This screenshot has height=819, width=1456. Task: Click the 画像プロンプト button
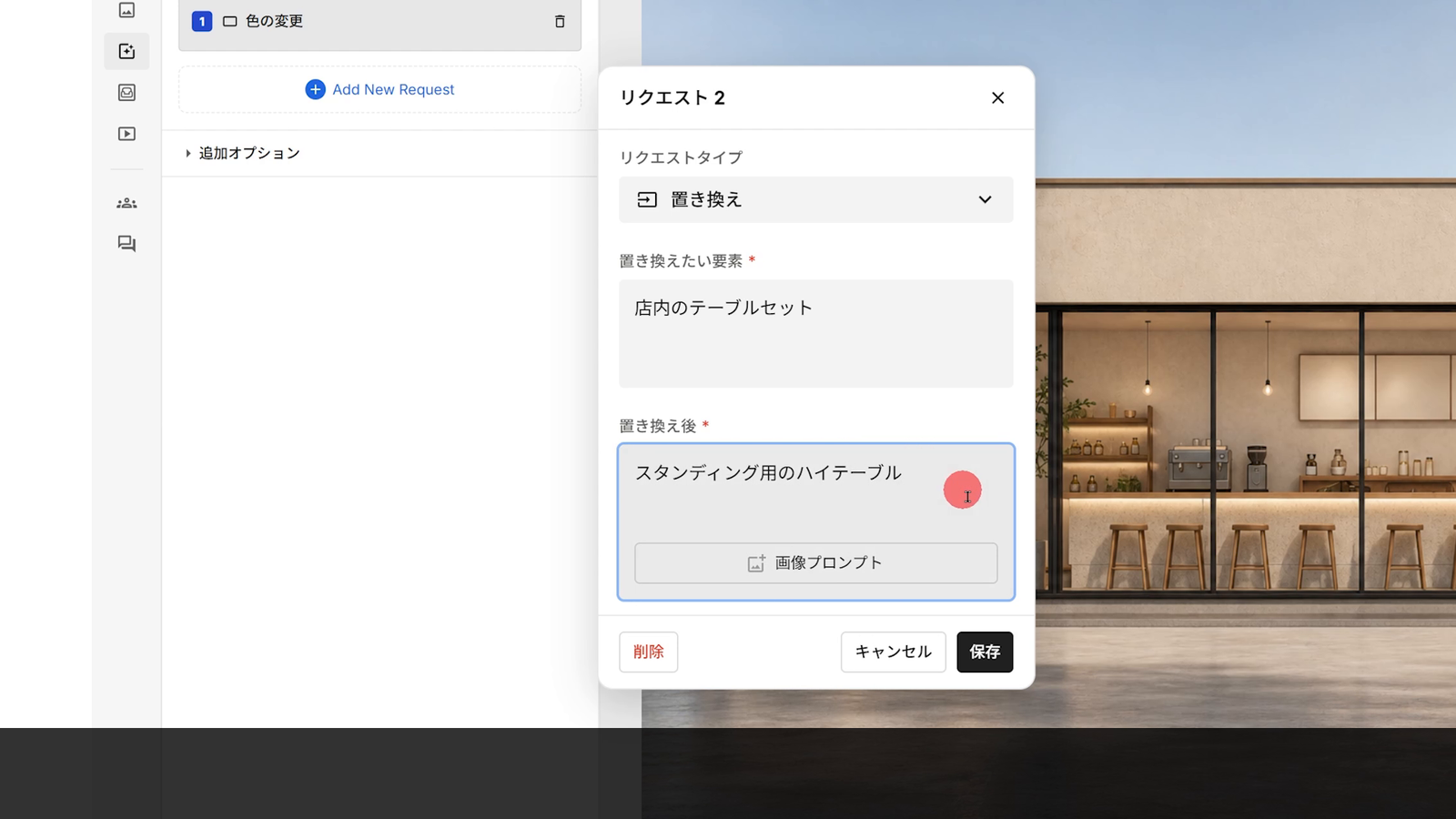click(x=815, y=563)
